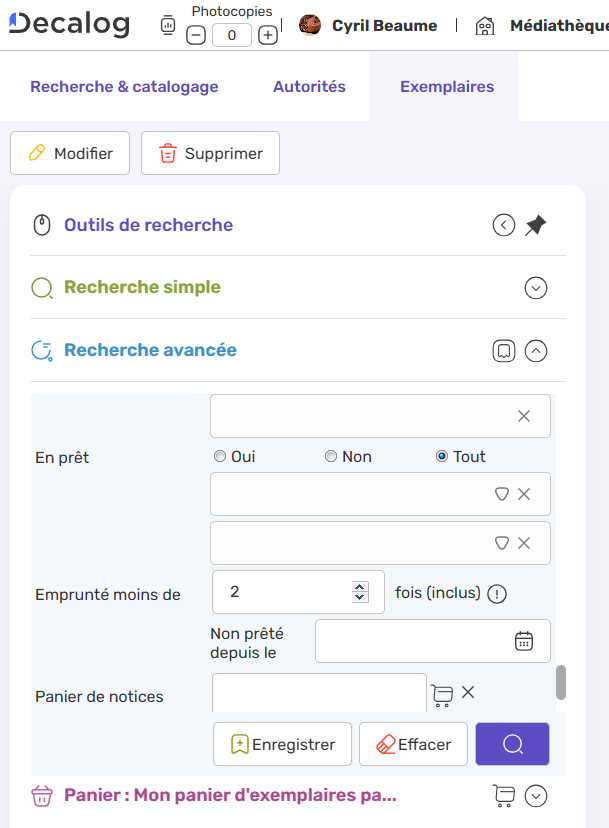
Task: Select Oui for En prêt
Action: pos(219,456)
